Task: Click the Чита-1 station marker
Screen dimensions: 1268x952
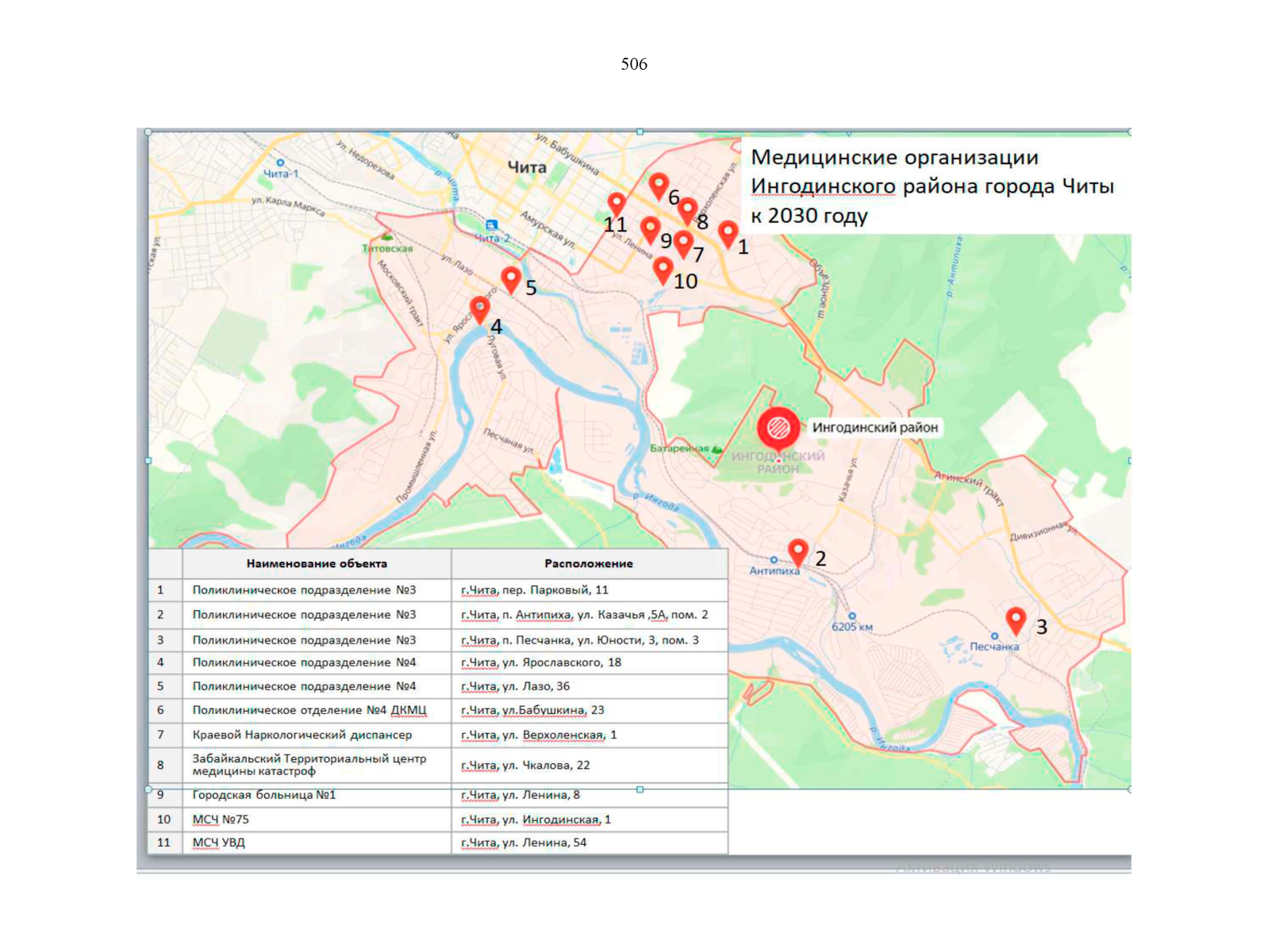Action: [x=280, y=163]
